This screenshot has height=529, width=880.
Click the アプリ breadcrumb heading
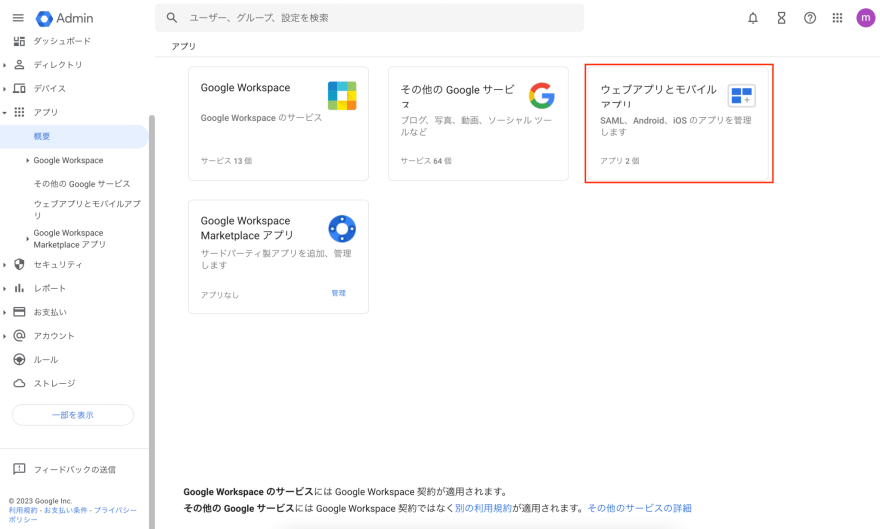click(x=184, y=46)
